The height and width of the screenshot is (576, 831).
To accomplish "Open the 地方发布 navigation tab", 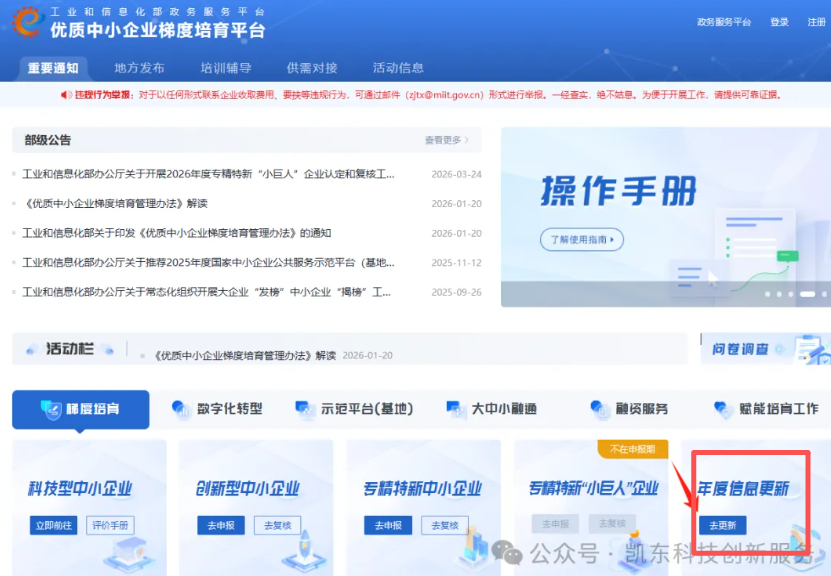I will [x=139, y=68].
